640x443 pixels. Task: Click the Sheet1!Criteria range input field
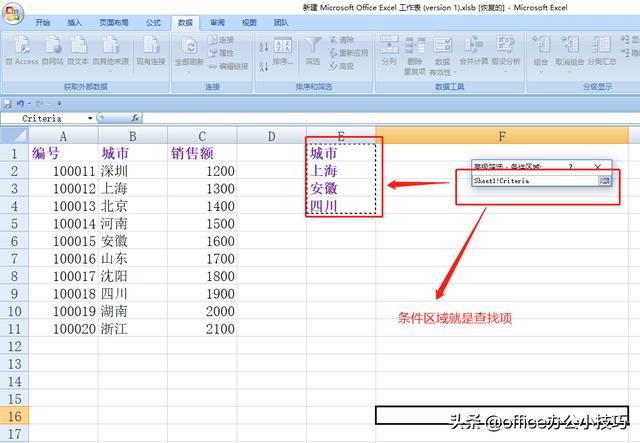pos(535,180)
